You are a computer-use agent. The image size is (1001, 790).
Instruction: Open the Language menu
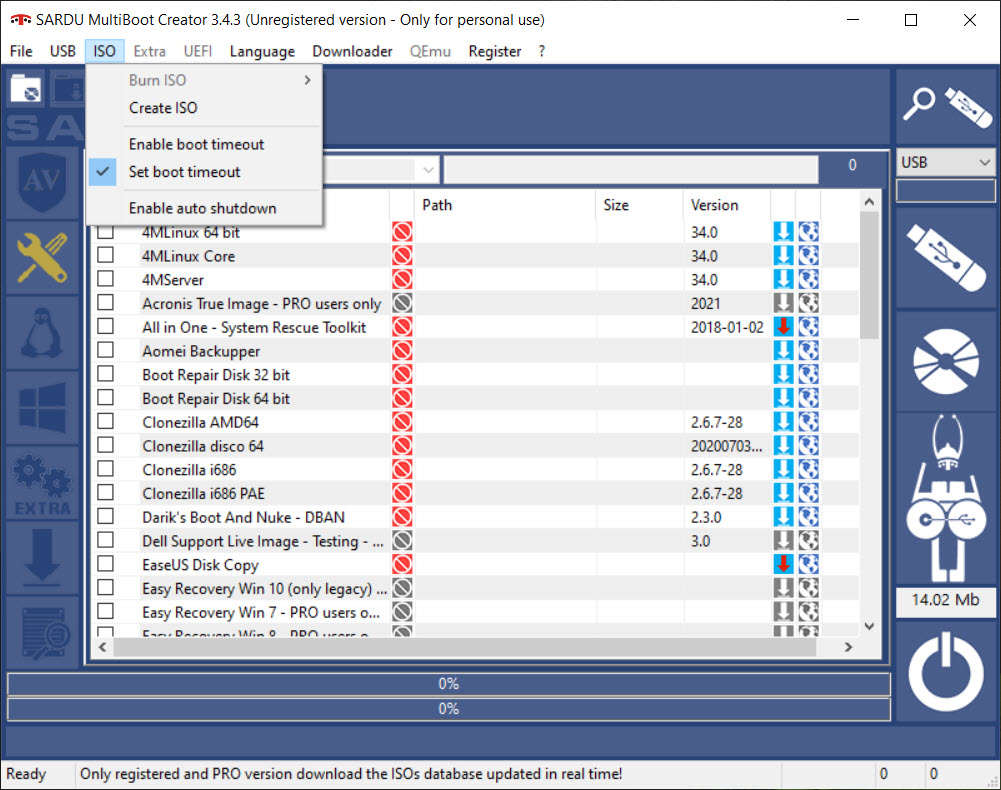(262, 51)
